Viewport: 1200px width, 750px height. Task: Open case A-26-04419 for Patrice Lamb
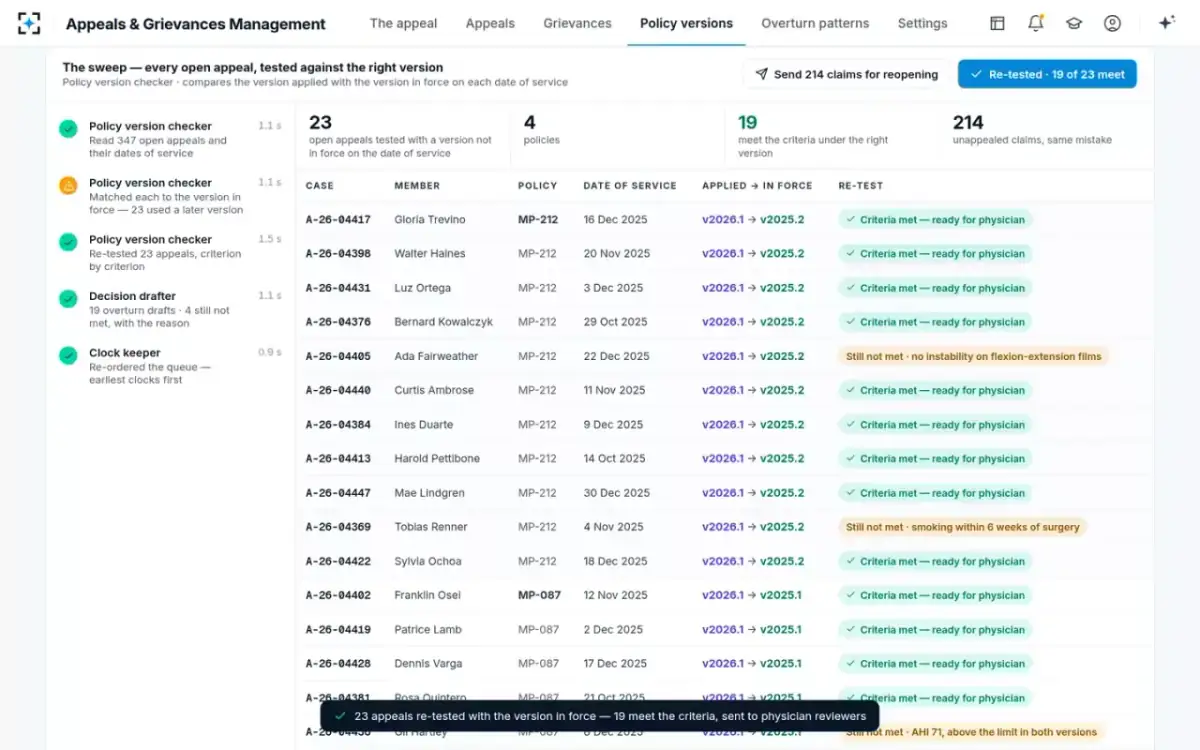pos(338,630)
